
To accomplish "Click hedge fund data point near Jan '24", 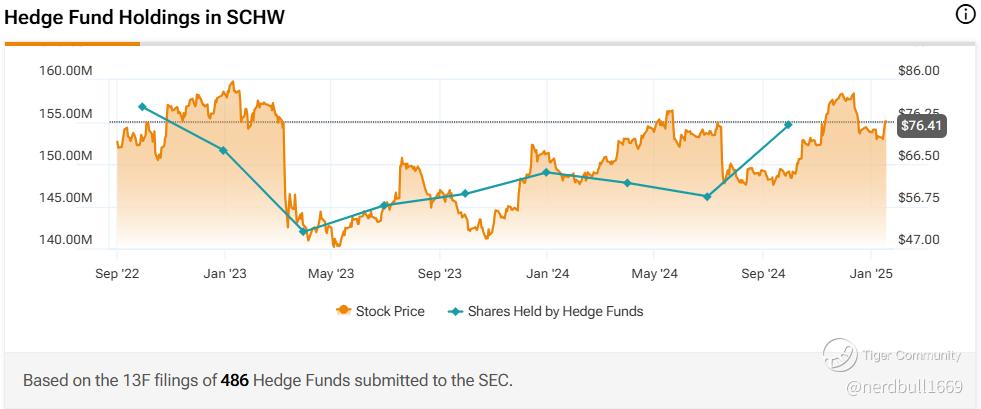I will (x=546, y=172).
